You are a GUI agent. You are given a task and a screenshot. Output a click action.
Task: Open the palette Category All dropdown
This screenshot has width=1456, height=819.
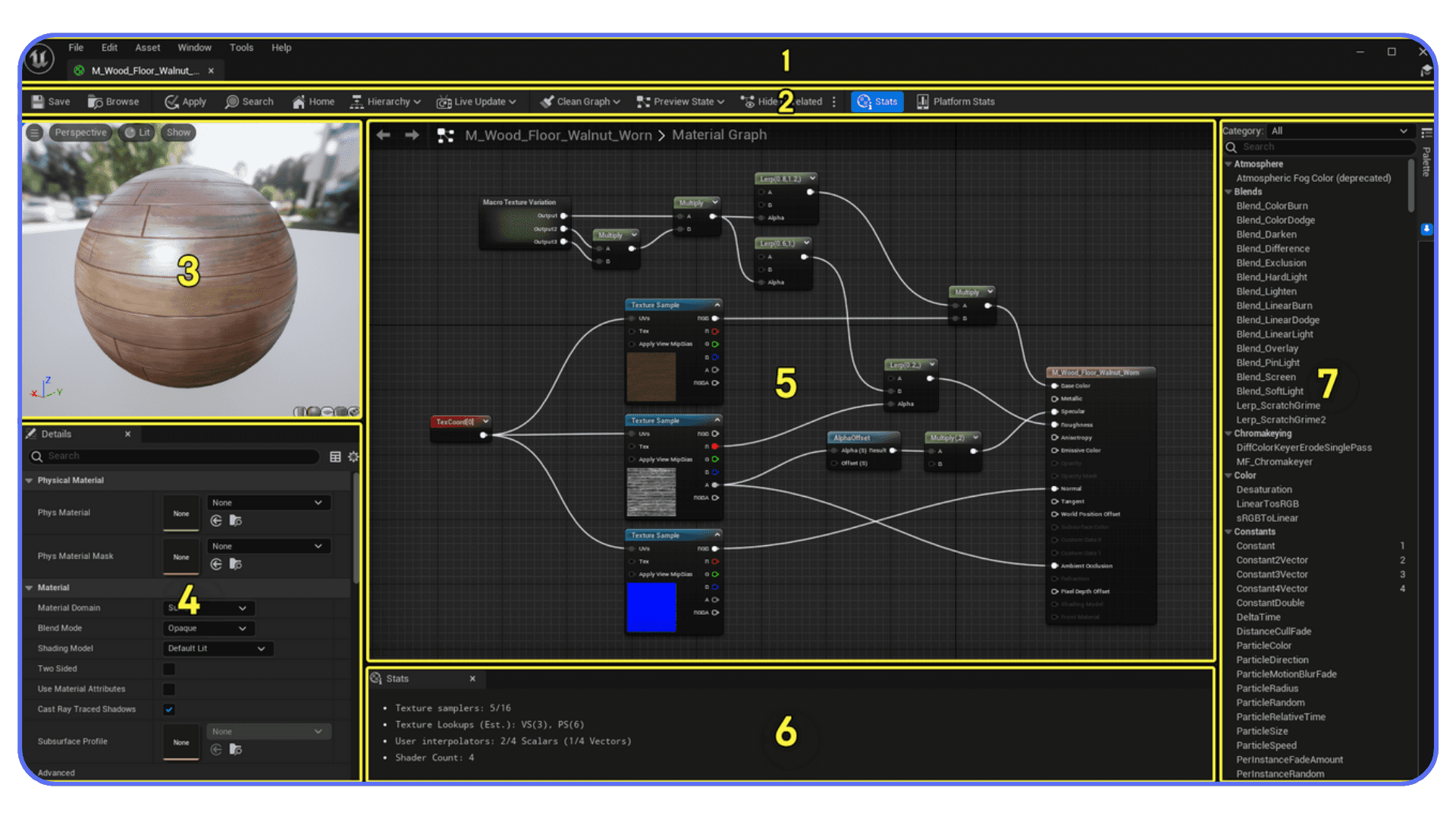pyautogui.click(x=1338, y=131)
